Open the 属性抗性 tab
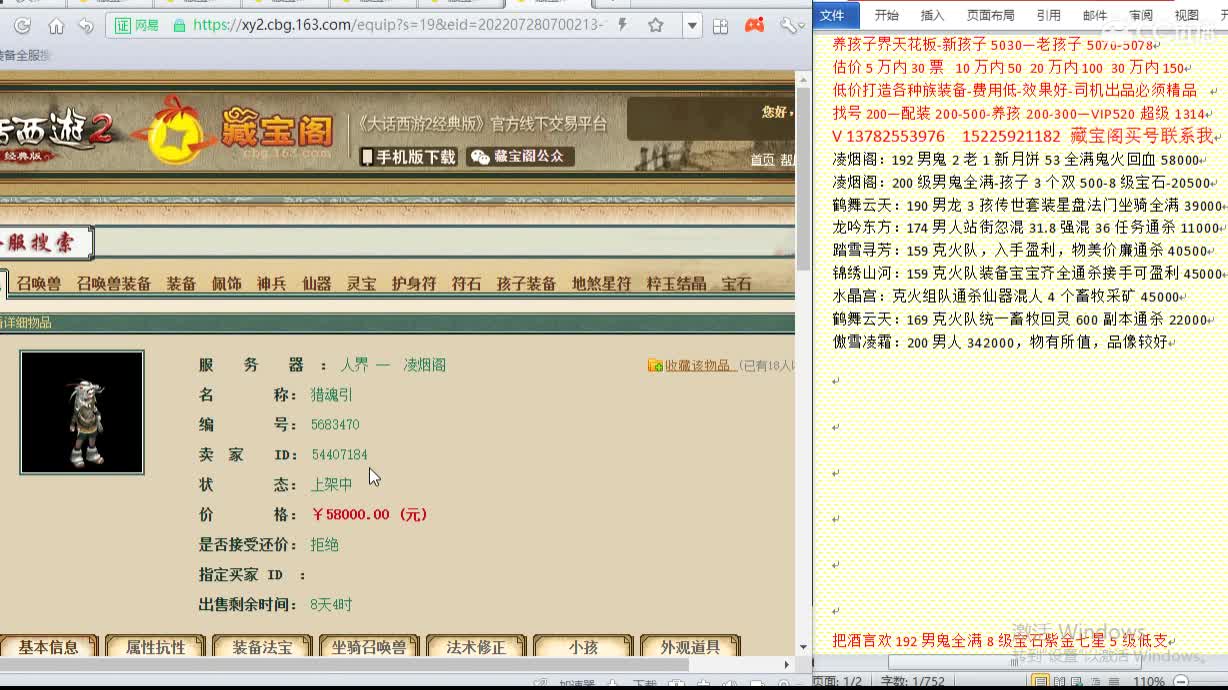Screen dimensions: 1228x690 click(156, 647)
